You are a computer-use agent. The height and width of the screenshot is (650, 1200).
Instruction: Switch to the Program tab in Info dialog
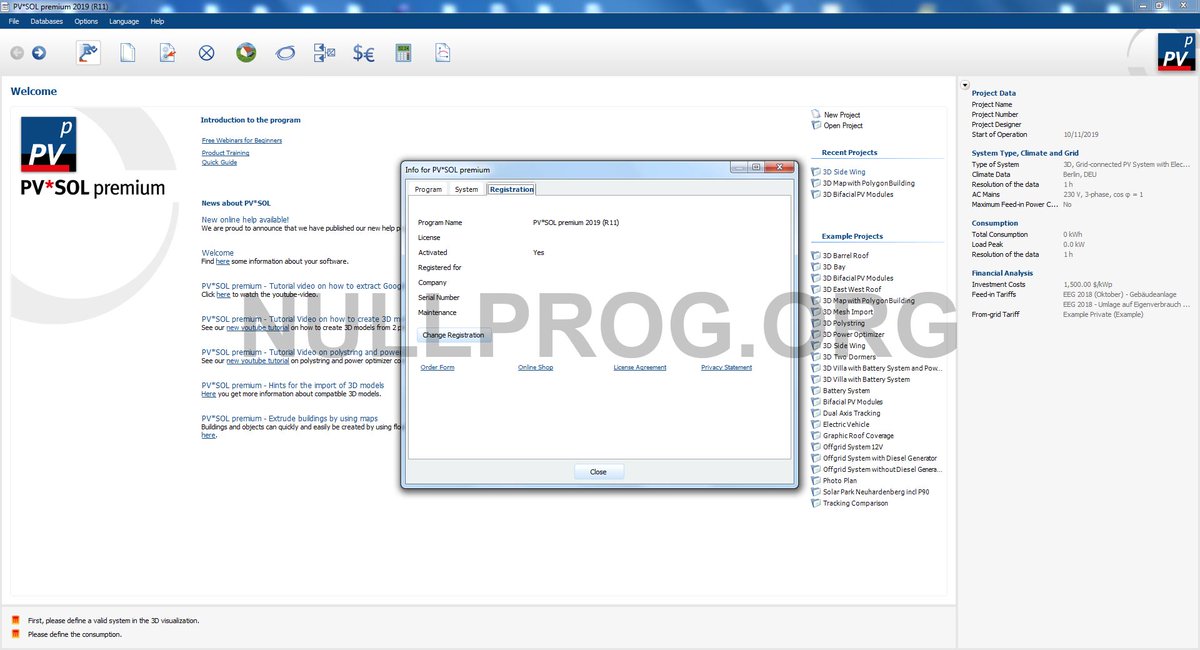click(x=428, y=189)
